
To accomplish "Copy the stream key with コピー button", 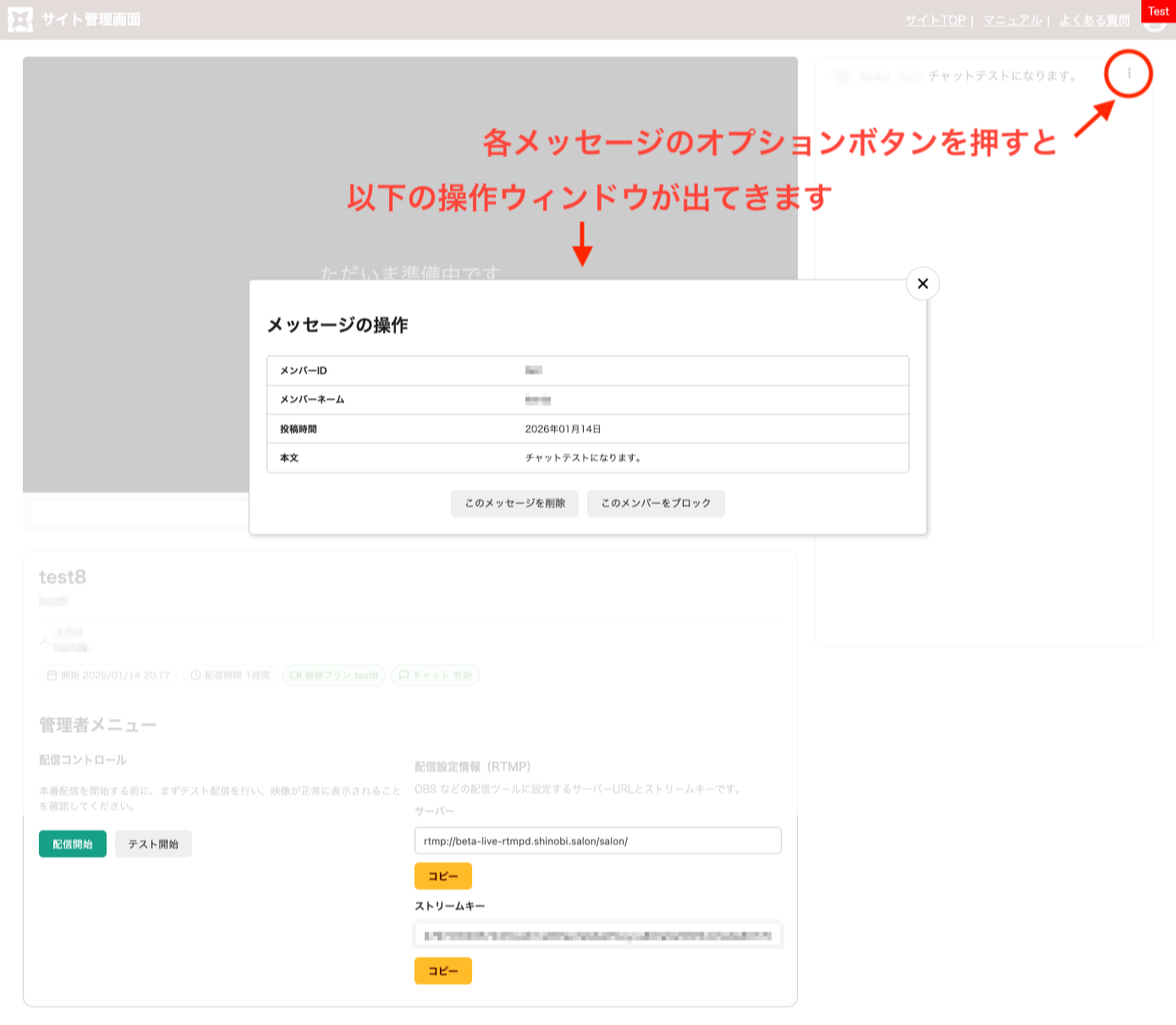I will tap(442, 971).
